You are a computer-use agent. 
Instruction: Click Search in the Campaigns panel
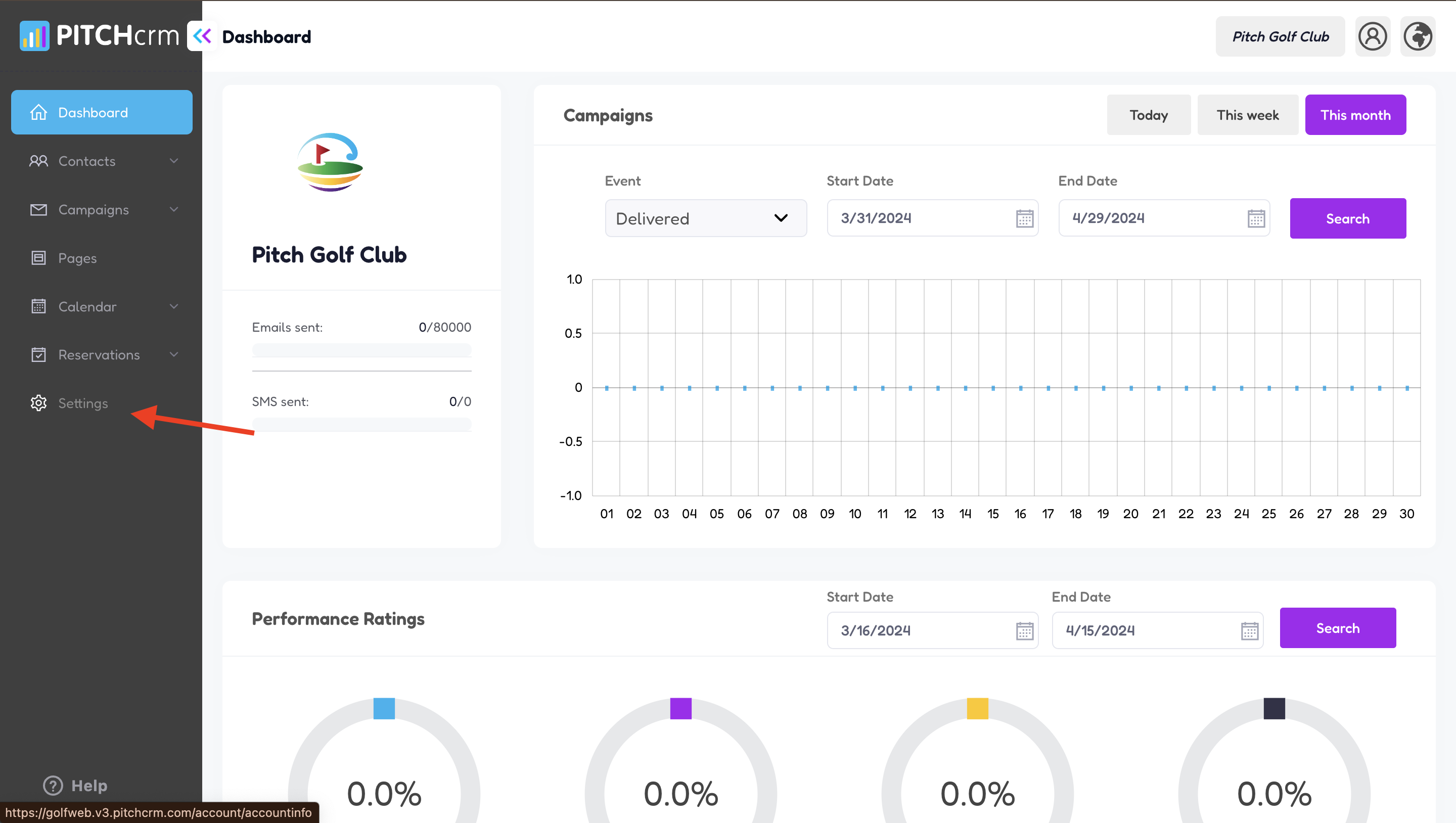tap(1347, 218)
